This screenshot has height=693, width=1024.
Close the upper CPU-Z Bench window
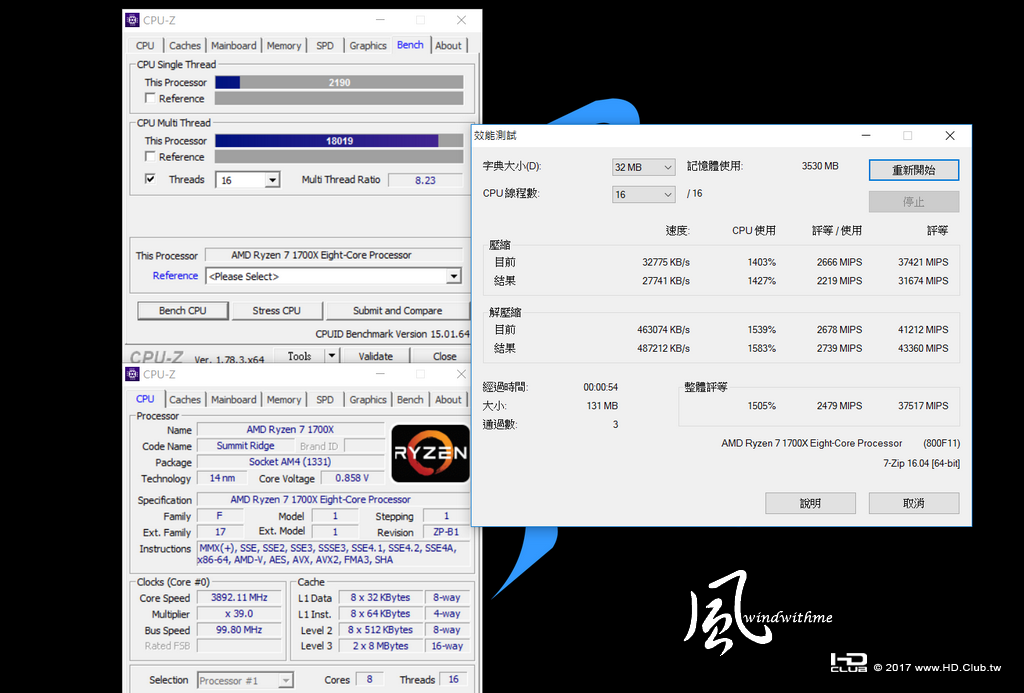click(x=460, y=20)
